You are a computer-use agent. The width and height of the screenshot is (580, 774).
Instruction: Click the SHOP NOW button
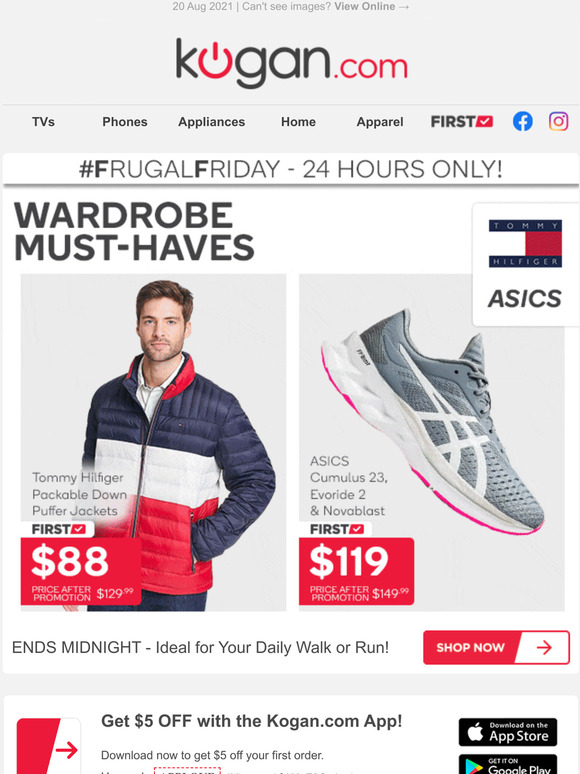point(496,647)
